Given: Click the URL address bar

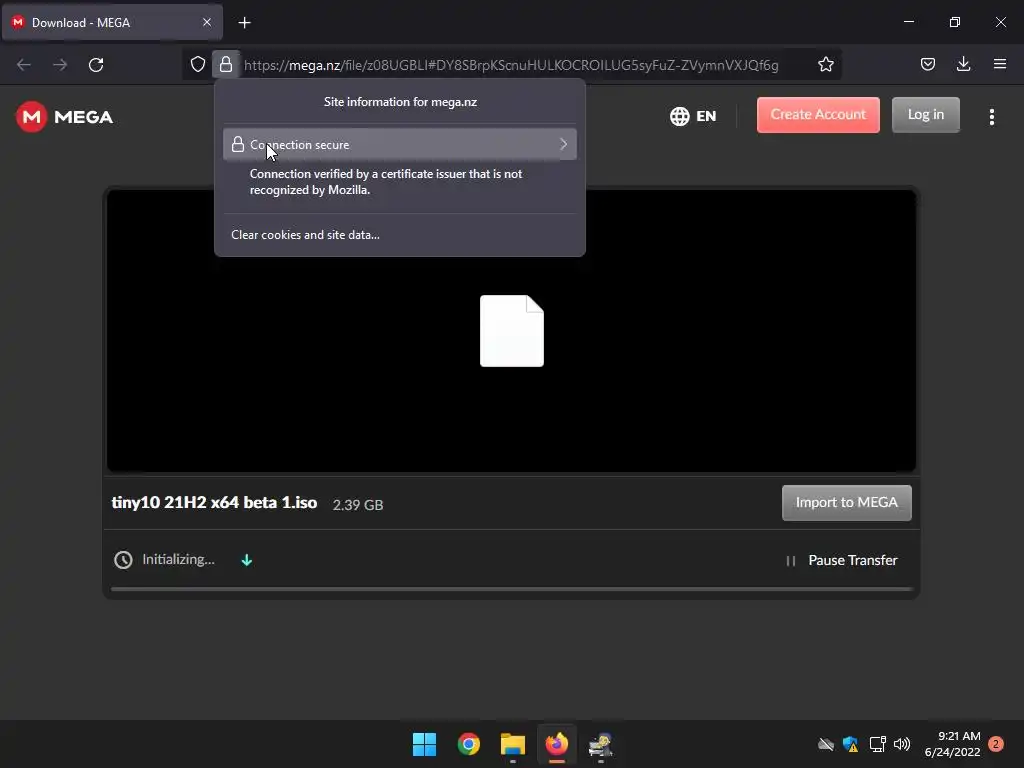Looking at the screenshot, I should point(511,65).
